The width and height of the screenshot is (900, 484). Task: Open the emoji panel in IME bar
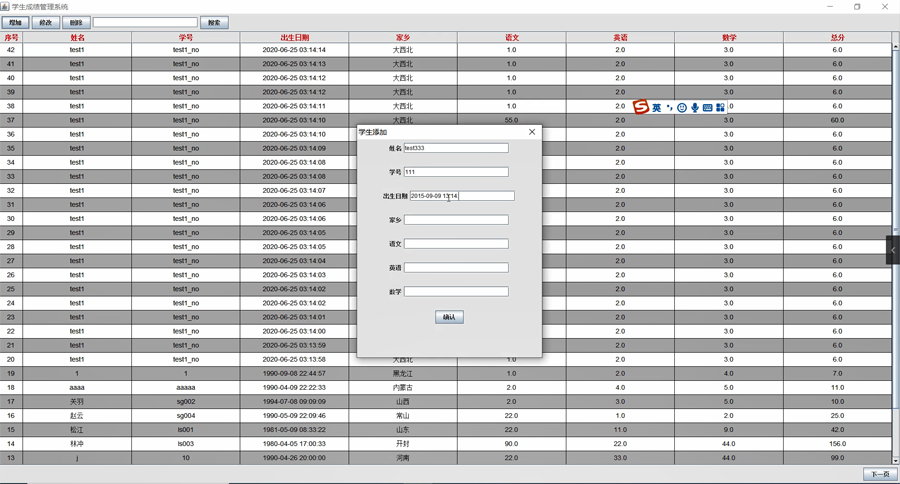[x=682, y=107]
